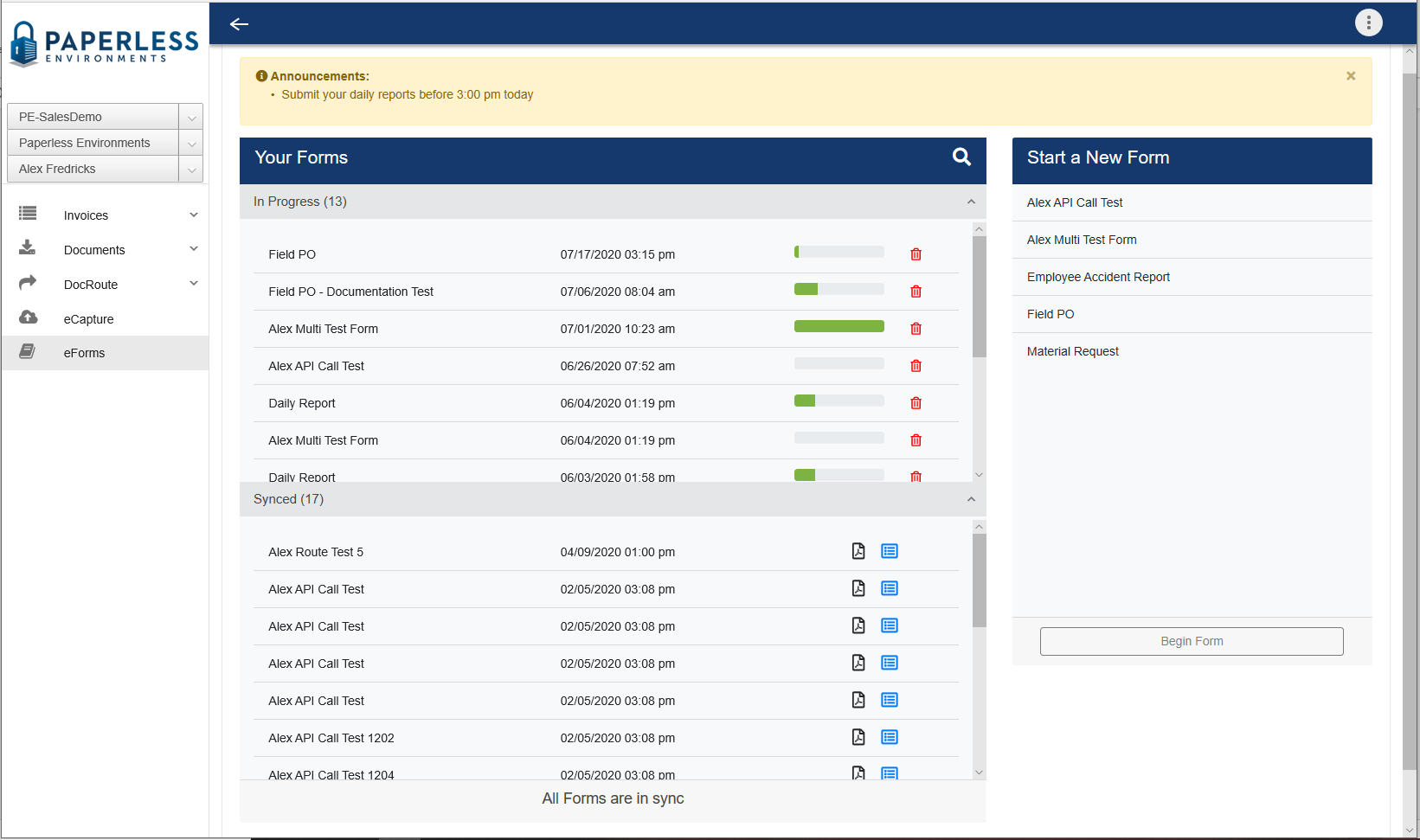Select Material Request new form
Viewport: 1420px width, 840px height.
click(x=1192, y=351)
